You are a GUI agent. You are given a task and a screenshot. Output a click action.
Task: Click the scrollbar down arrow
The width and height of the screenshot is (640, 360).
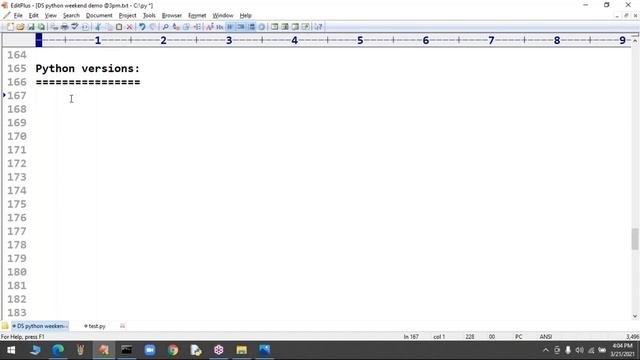pyautogui.click(x=635, y=316)
